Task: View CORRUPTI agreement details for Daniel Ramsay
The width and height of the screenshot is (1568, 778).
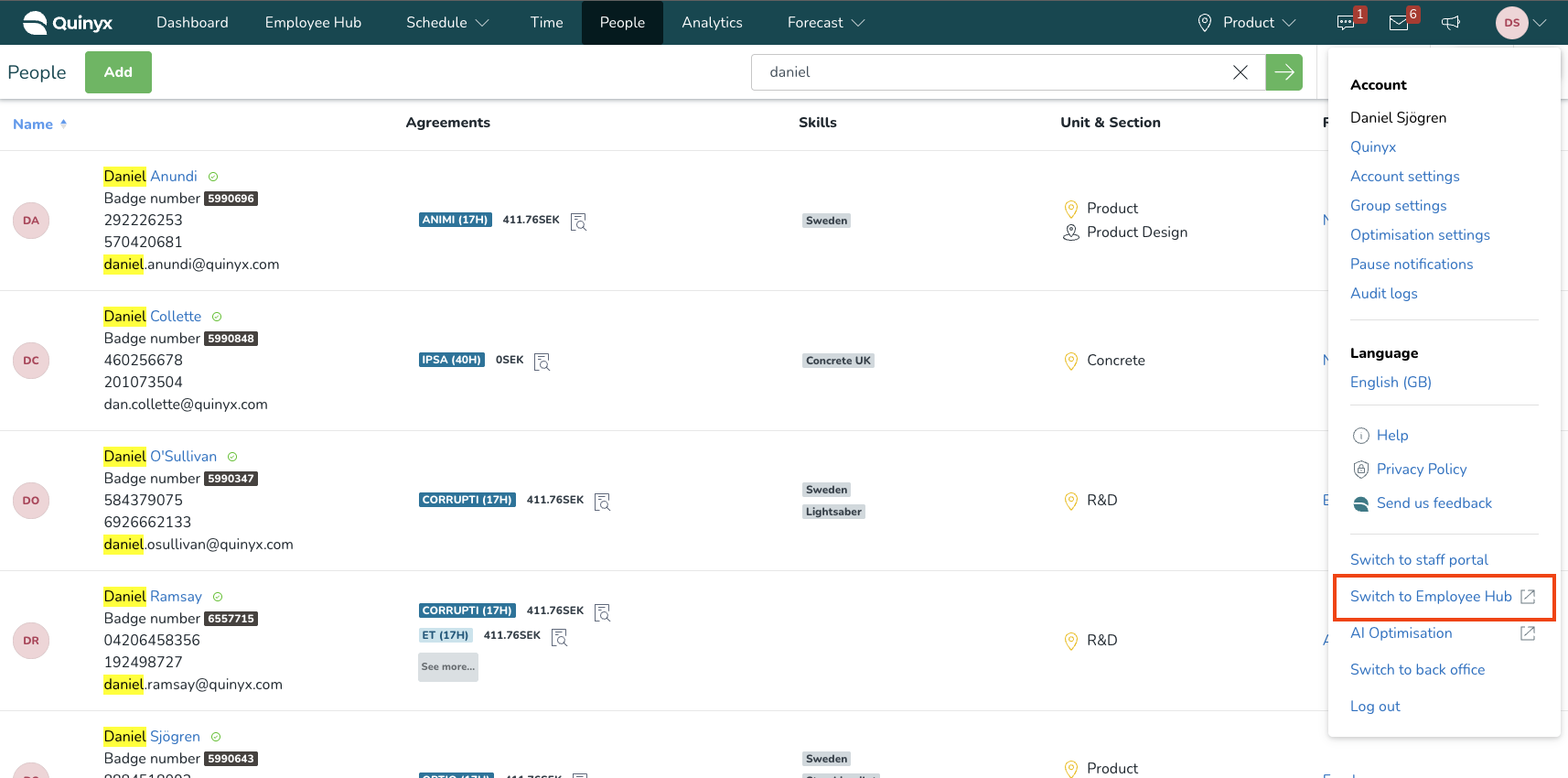Action: (603, 612)
